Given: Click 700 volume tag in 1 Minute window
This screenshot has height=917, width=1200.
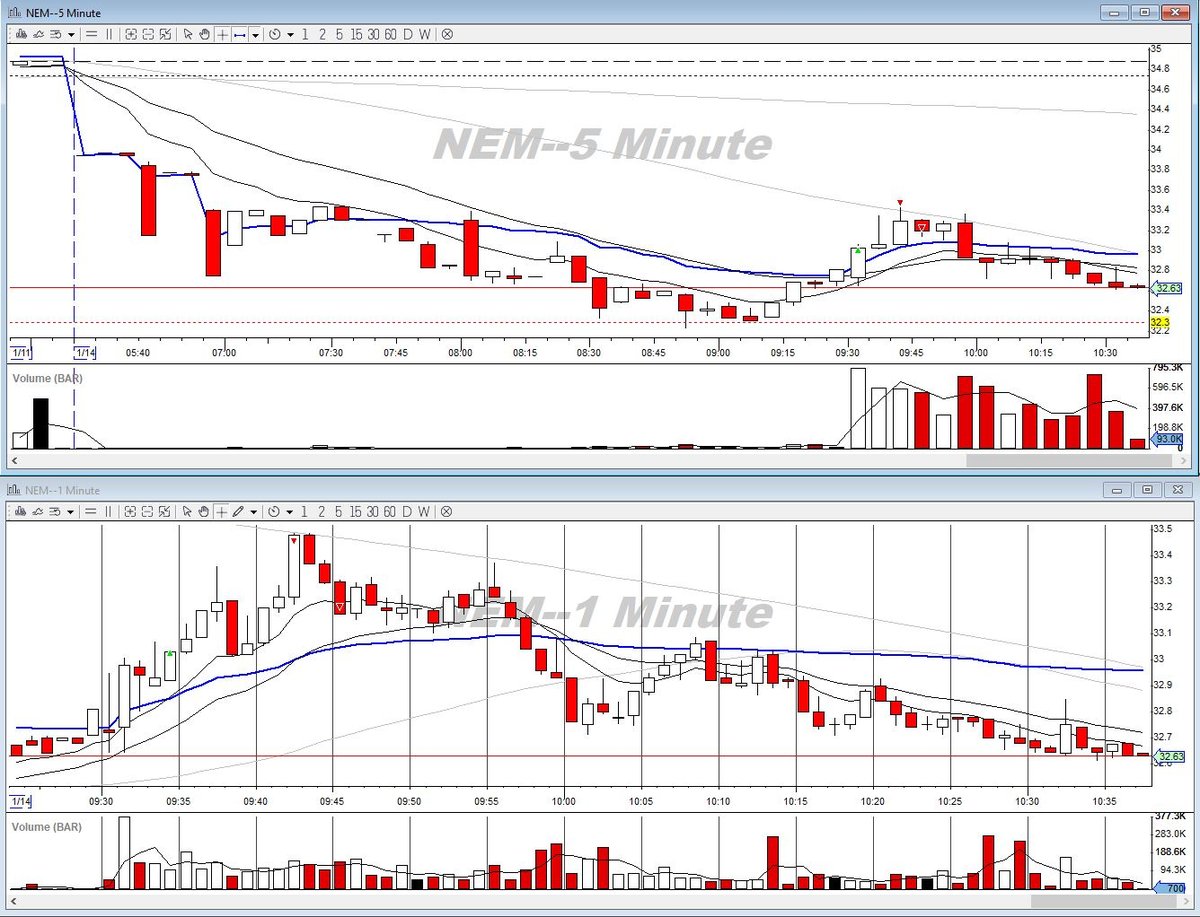Looking at the screenshot, I should point(1171,888).
